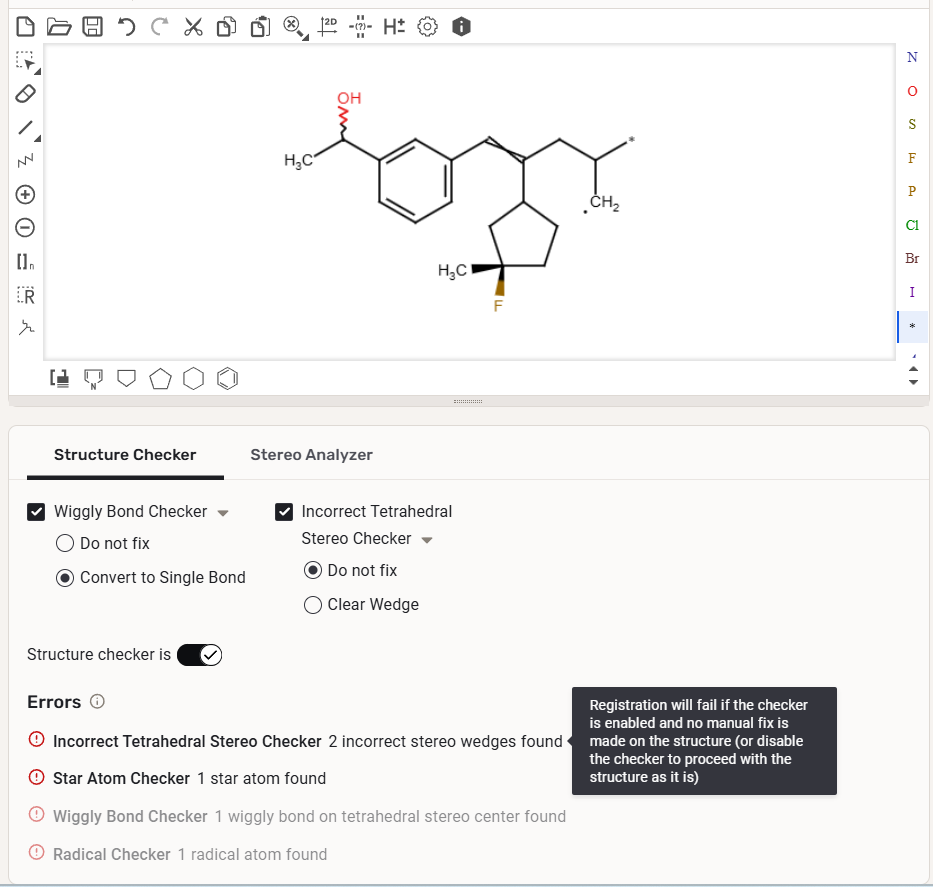
Task: Choose the carbon chain drawing tool
Action: point(25,160)
